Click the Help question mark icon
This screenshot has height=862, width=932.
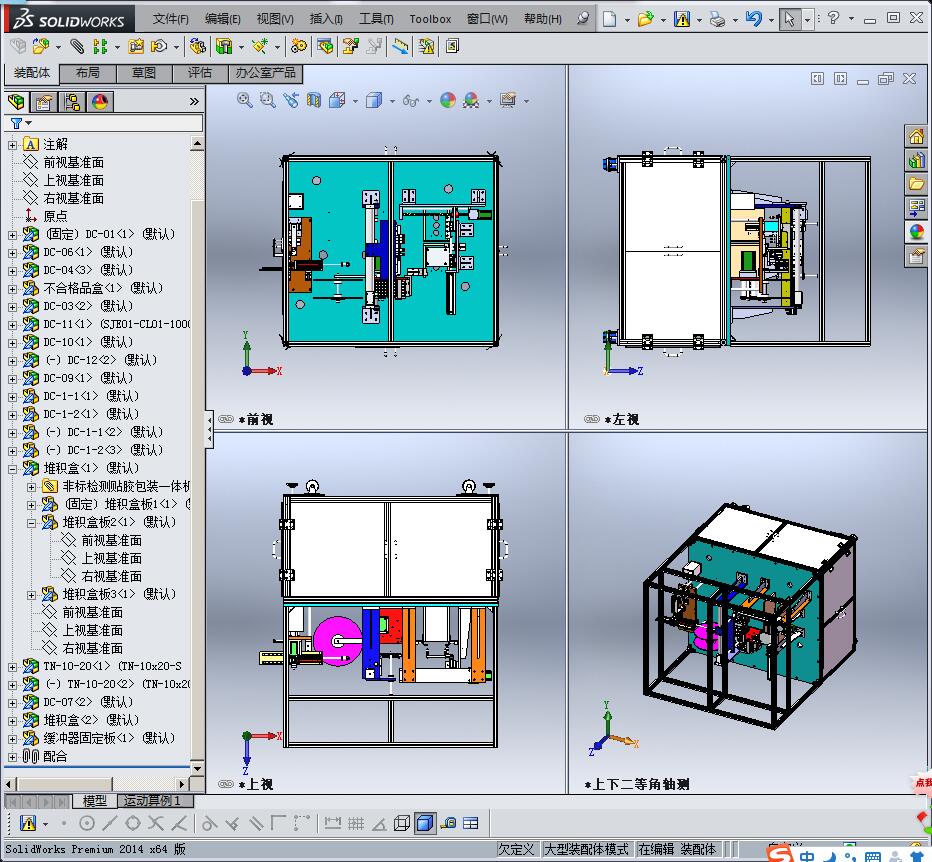[x=833, y=18]
